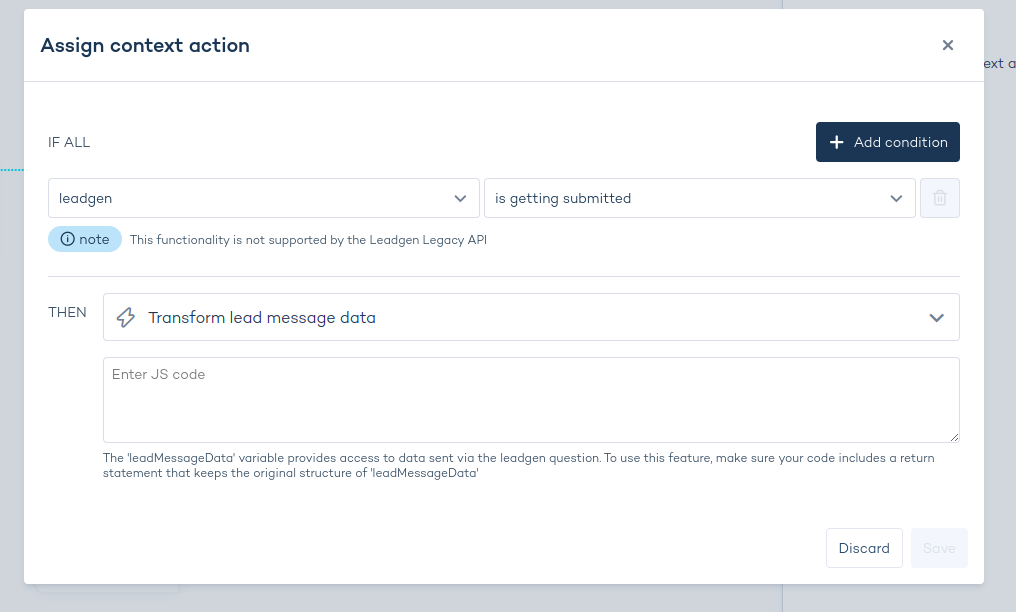
Task: Close the Assign context action dialog
Action: click(x=947, y=45)
